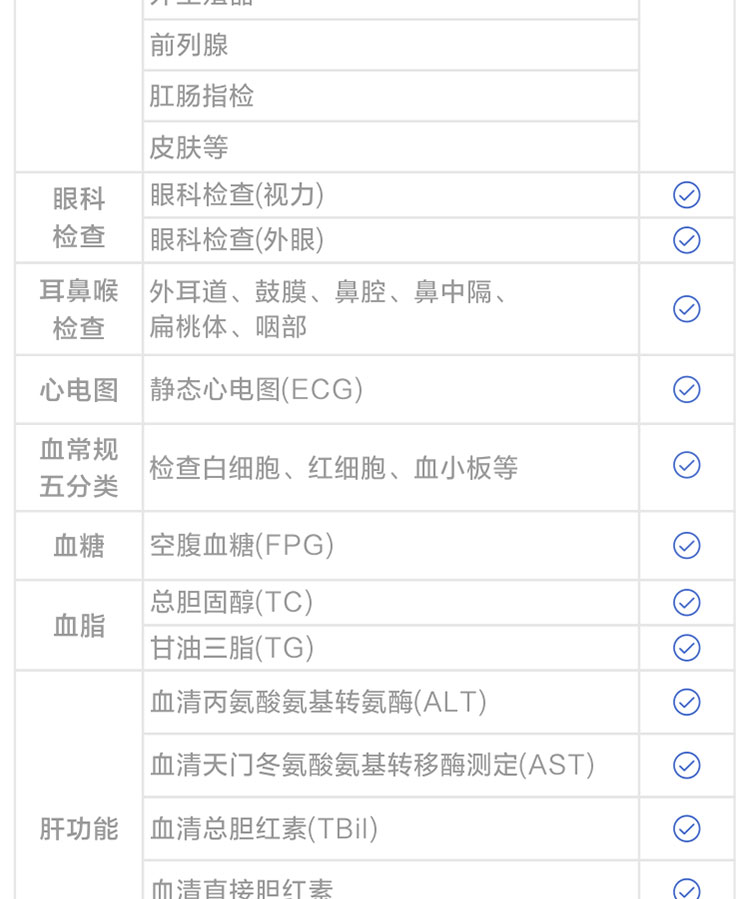The height and width of the screenshot is (899, 750).
Task: Select the 心电图 category label
Action: point(79,389)
